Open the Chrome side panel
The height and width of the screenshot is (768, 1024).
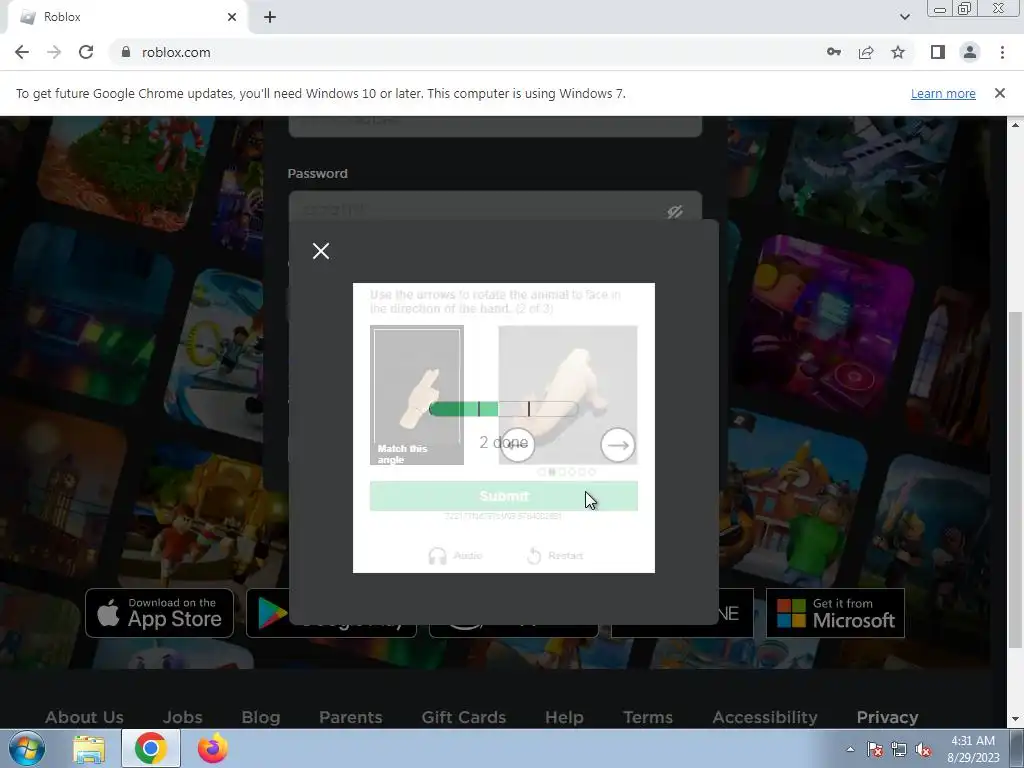tap(938, 52)
